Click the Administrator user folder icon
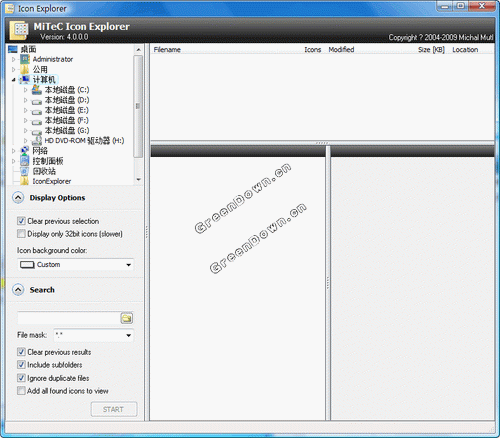 pyautogui.click(x=25, y=59)
